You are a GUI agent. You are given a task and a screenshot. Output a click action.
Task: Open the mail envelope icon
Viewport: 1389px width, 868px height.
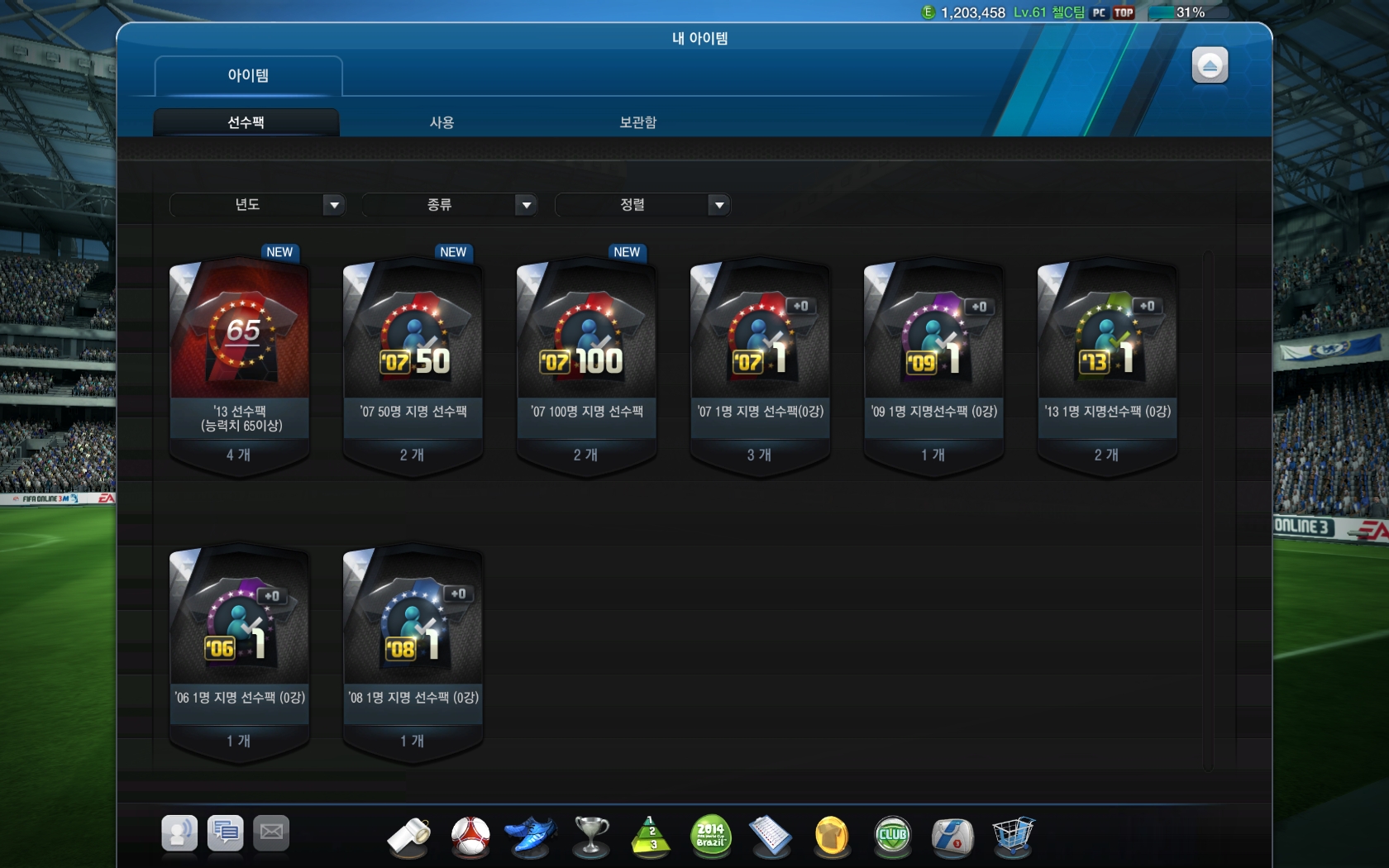271,832
